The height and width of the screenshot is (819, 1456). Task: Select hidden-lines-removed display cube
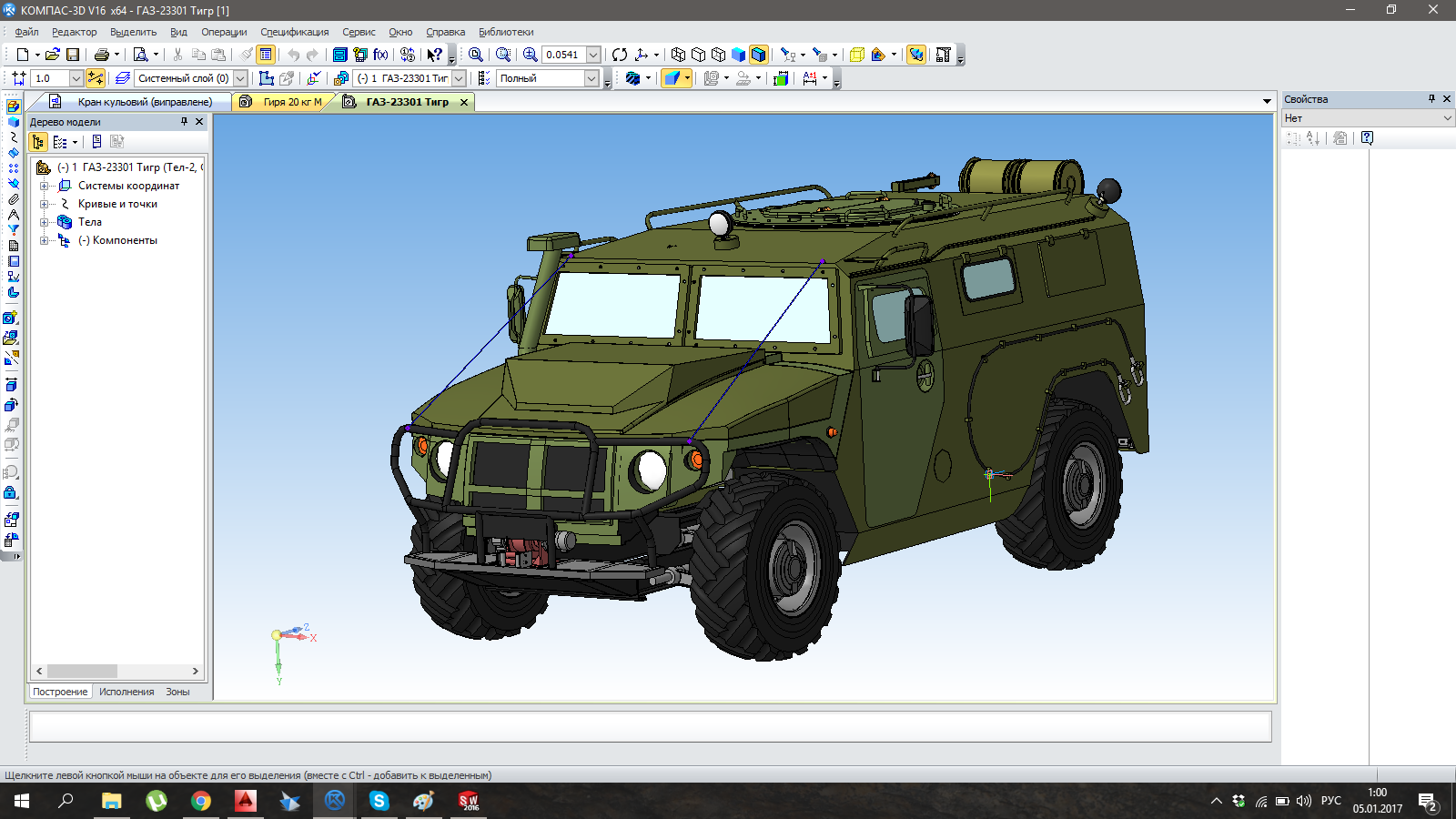pyautogui.click(x=698, y=55)
